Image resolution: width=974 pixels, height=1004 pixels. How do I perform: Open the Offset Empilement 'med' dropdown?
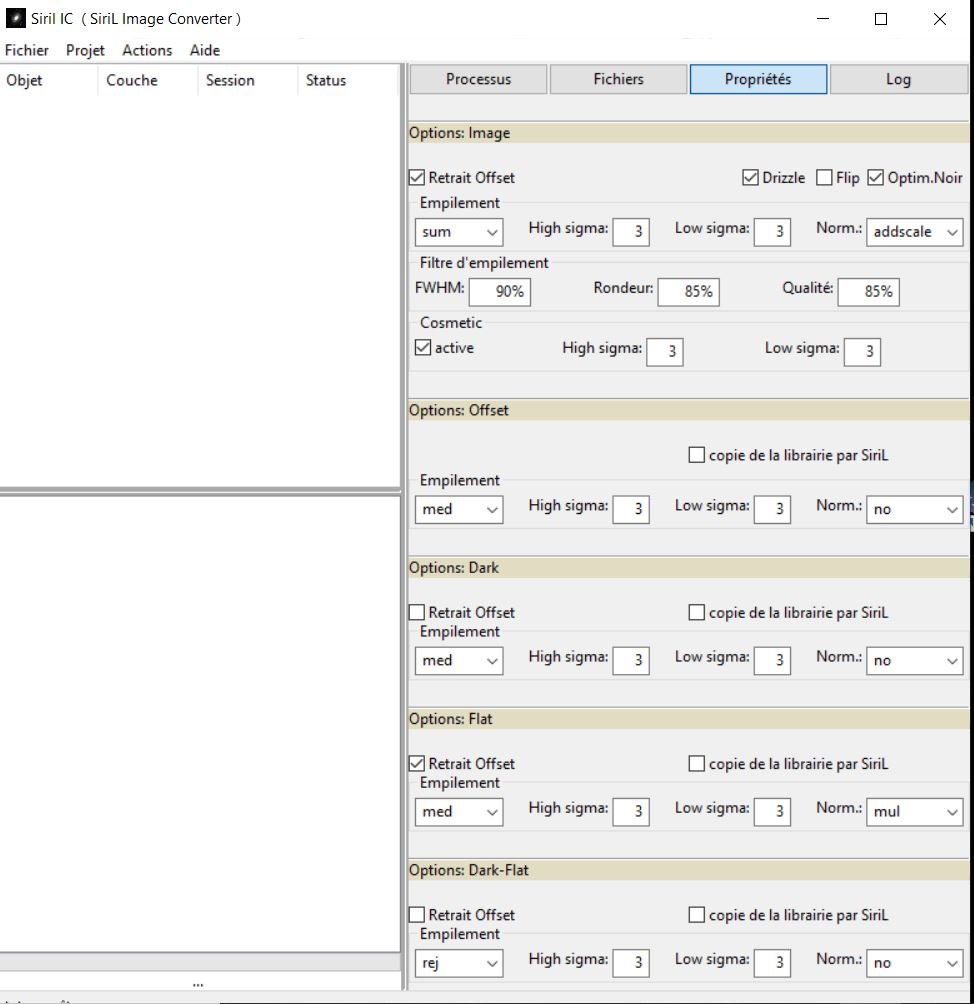click(459, 510)
